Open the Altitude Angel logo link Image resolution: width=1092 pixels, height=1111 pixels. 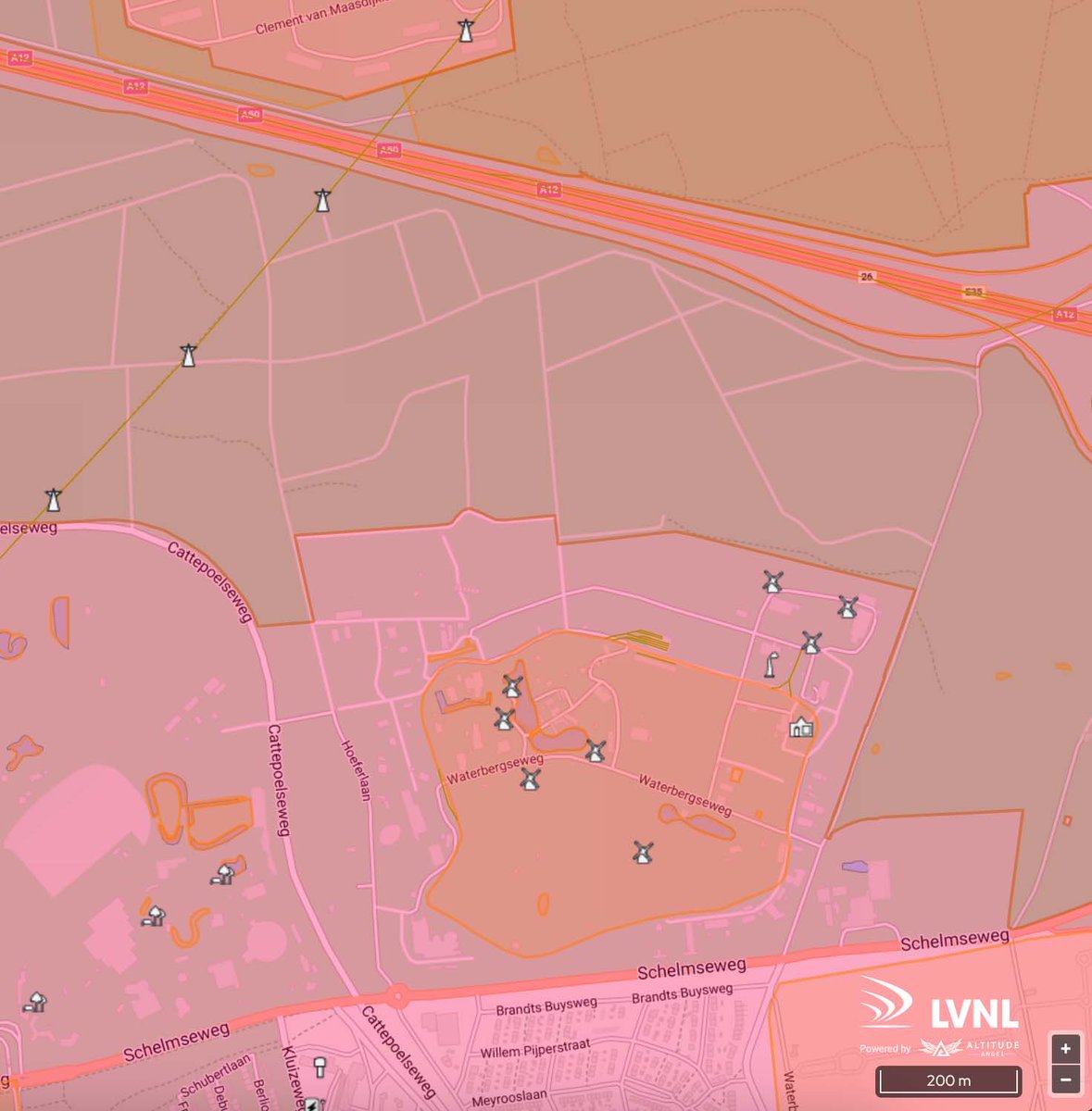[x=969, y=1048]
